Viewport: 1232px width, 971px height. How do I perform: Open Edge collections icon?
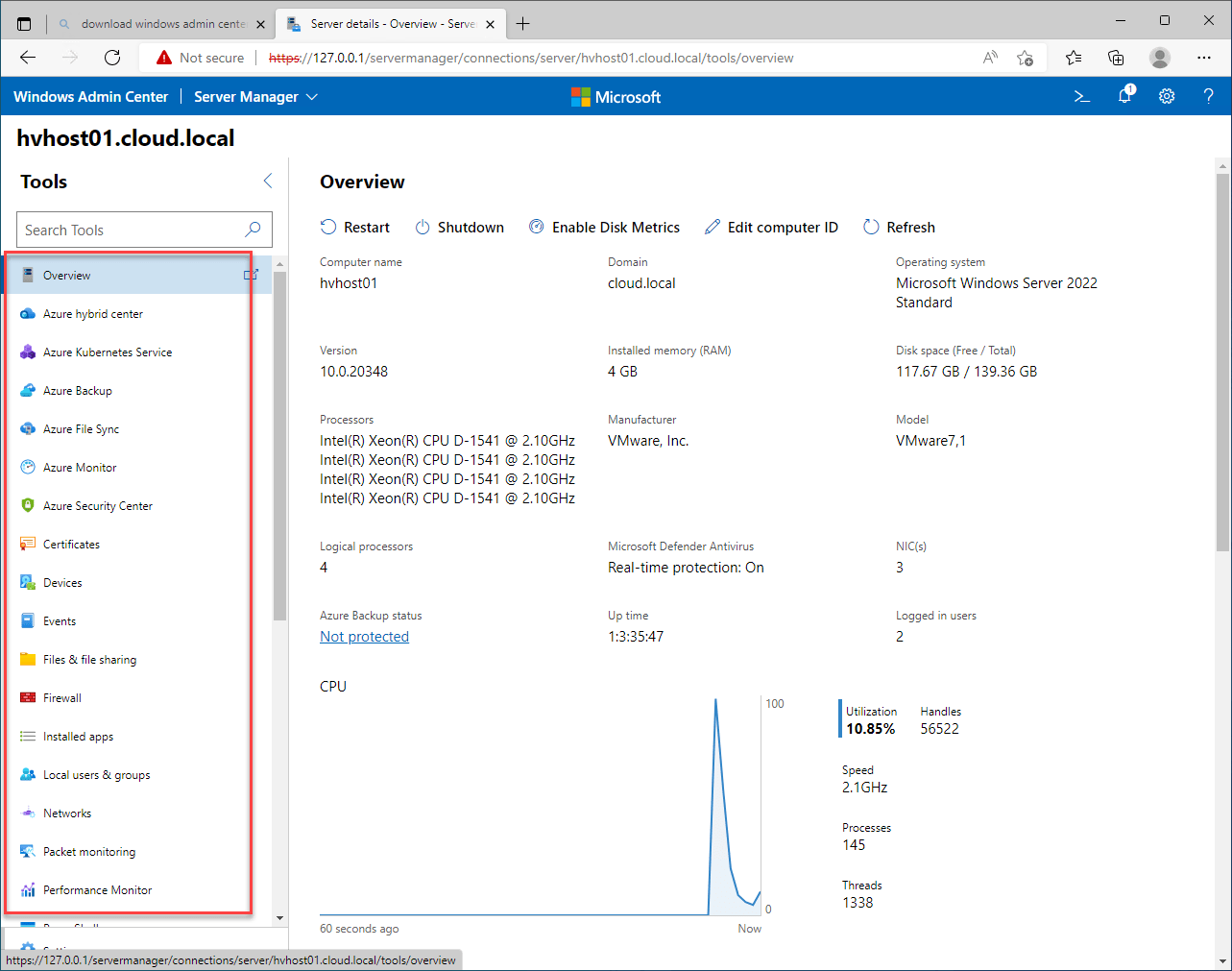pos(1116,58)
